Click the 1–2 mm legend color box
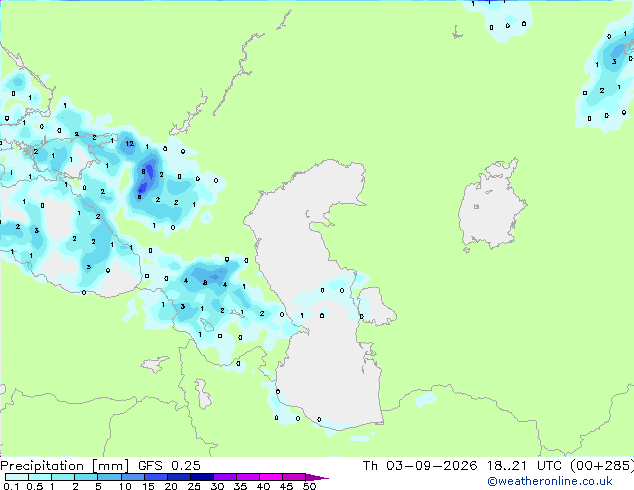The height and width of the screenshot is (490, 634). click(63, 477)
